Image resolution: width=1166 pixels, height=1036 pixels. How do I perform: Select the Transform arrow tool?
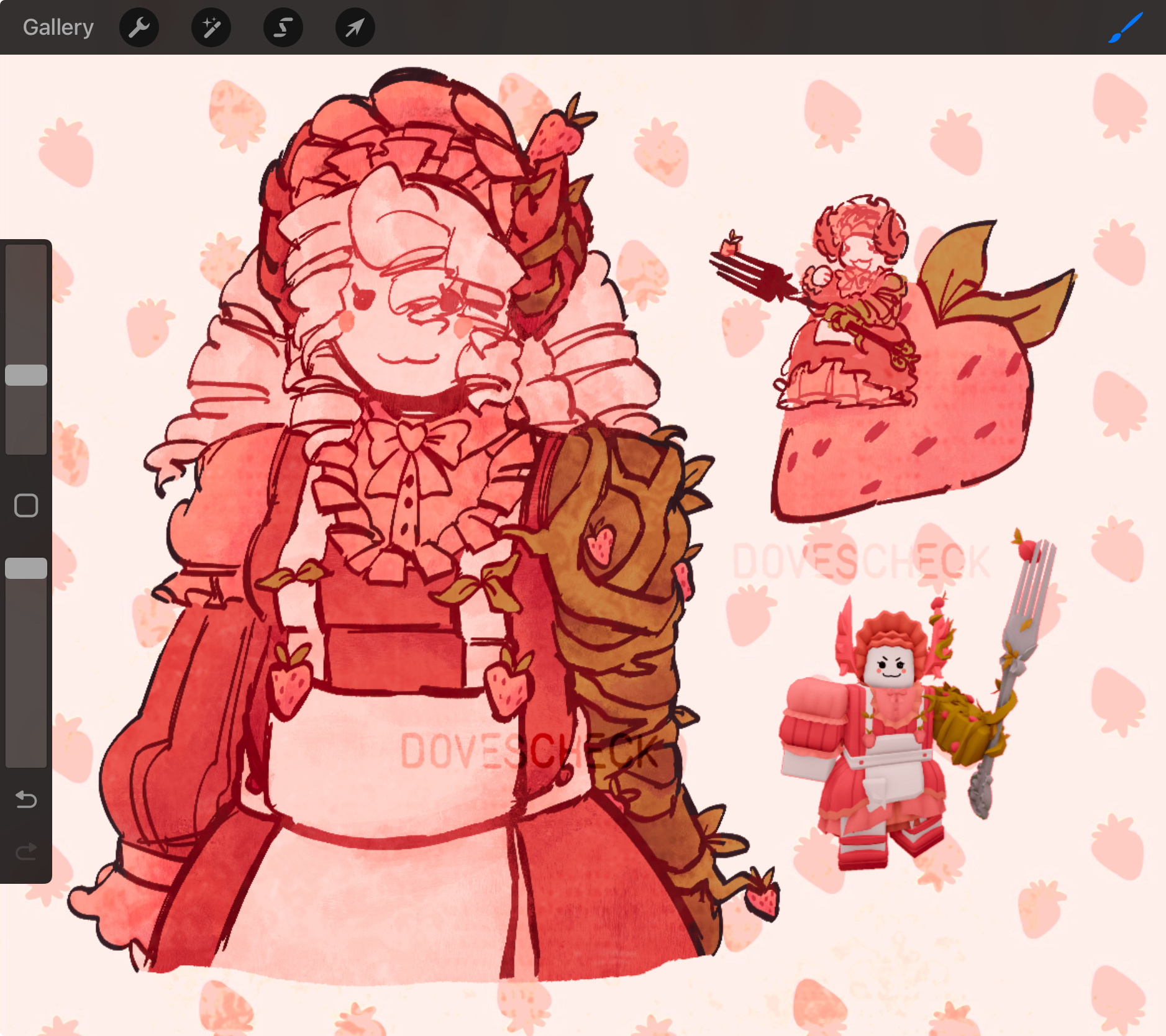tap(355, 27)
